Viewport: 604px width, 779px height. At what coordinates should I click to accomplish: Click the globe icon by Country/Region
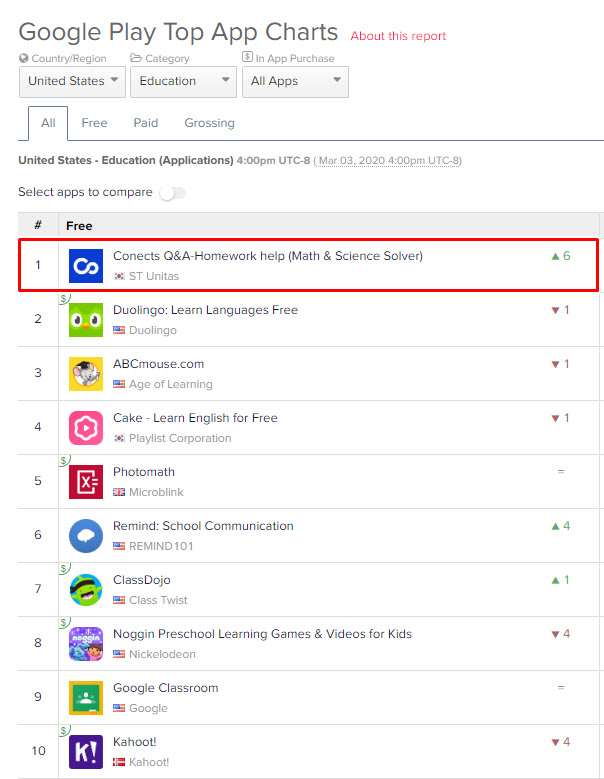click(x=23, y=58)
